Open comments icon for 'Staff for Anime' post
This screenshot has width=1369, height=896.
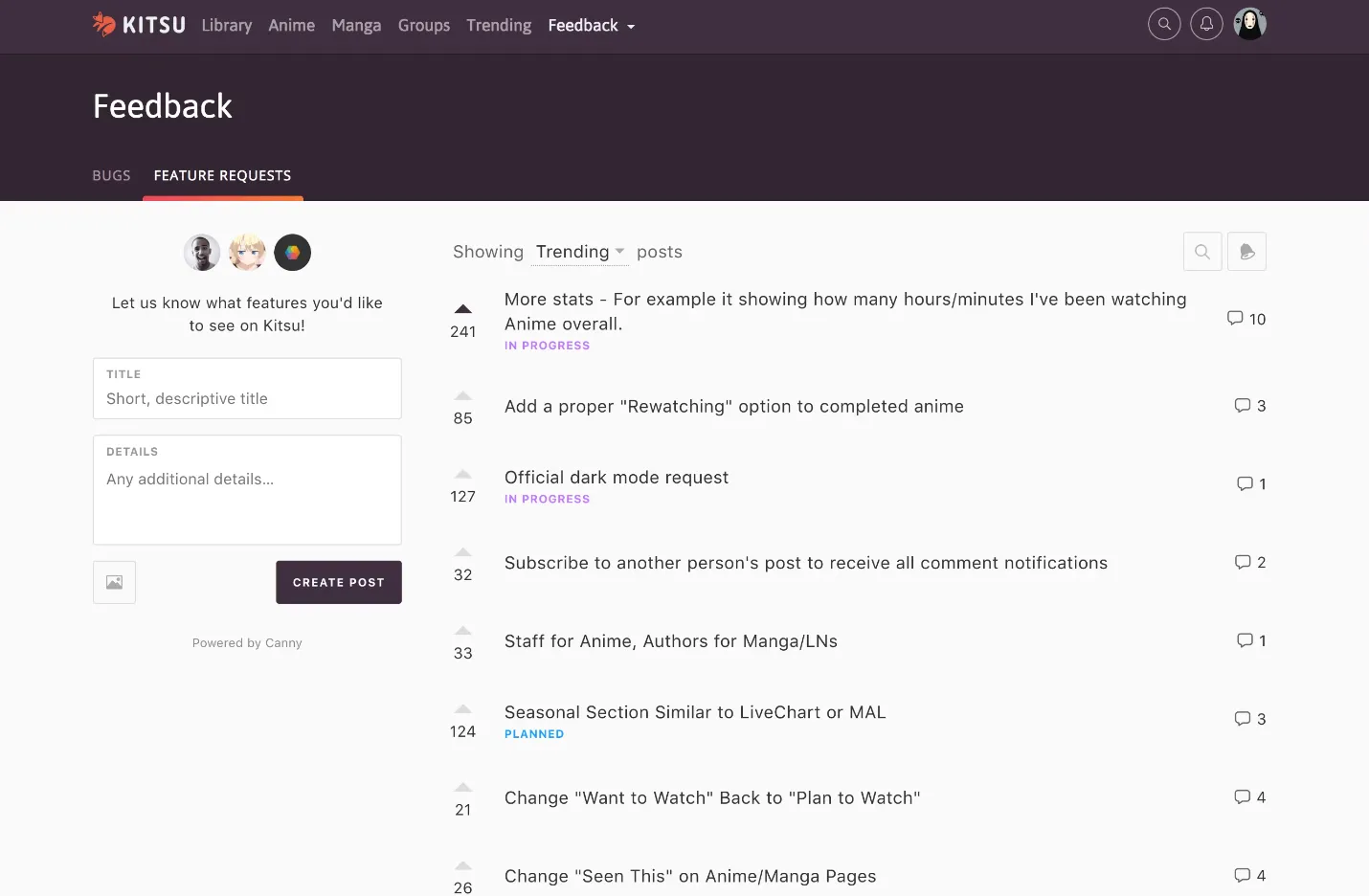[x=1245, y=640]
